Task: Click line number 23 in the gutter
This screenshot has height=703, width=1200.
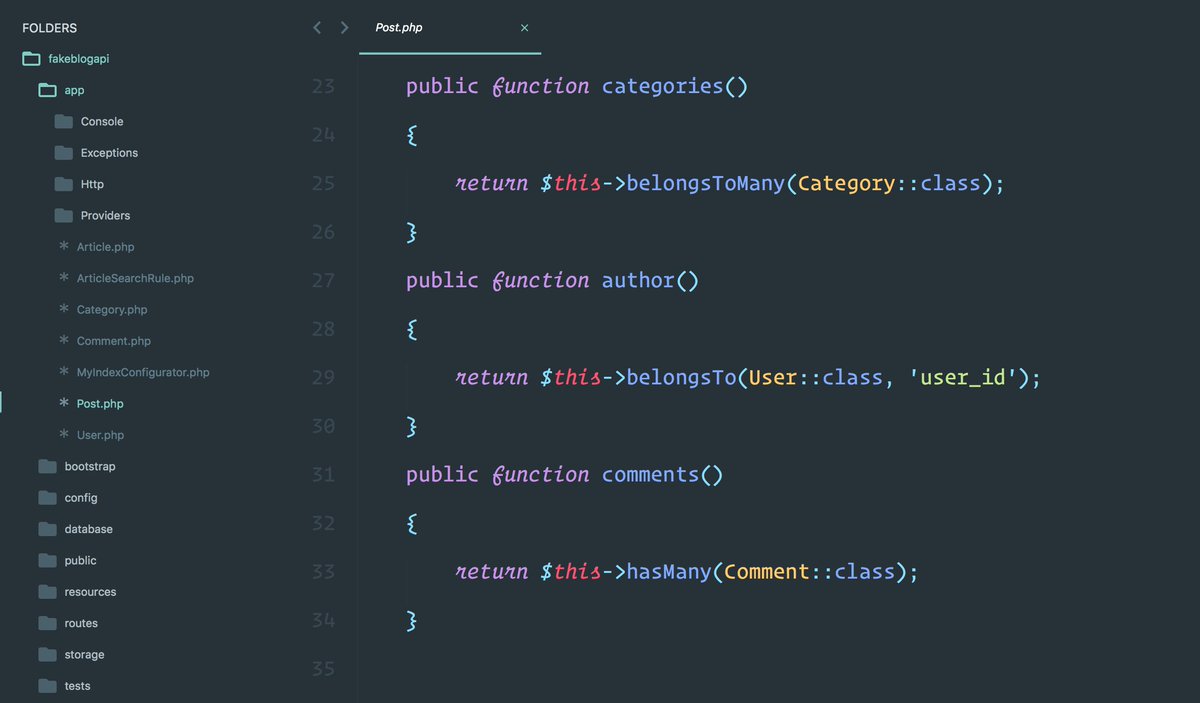Action: [323, 86]
